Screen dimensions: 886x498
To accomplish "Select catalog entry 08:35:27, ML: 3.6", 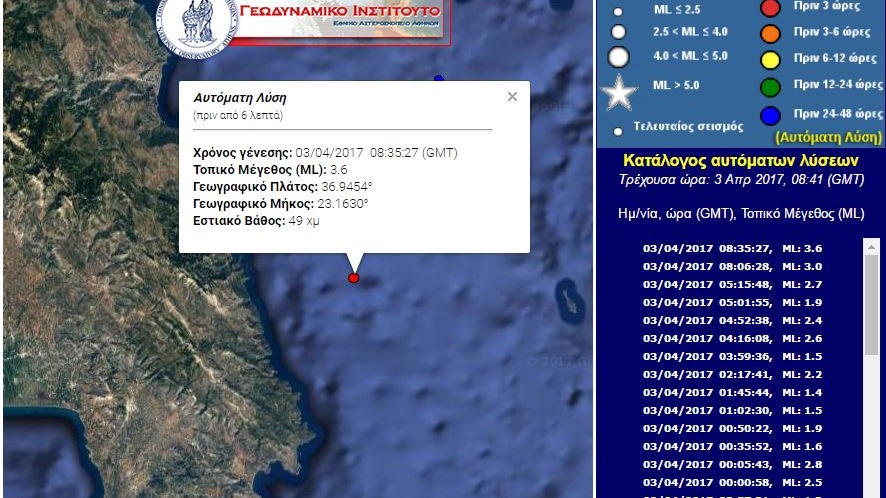I will [x=732, y=248].
